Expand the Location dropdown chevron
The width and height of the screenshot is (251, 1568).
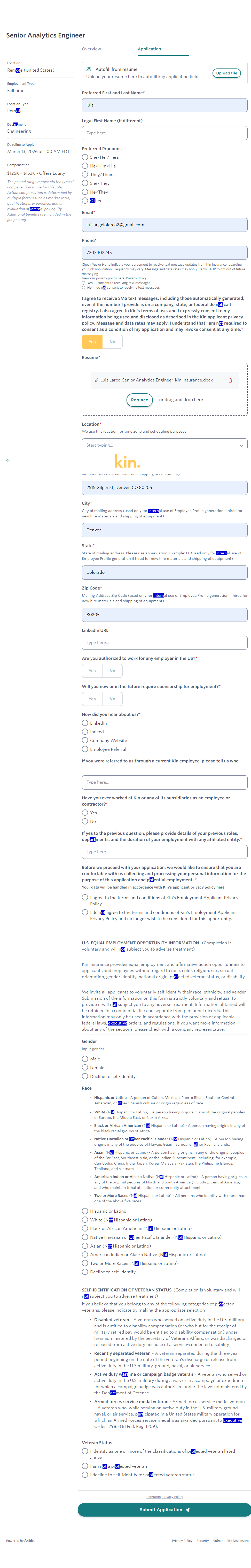click(241, 445)
